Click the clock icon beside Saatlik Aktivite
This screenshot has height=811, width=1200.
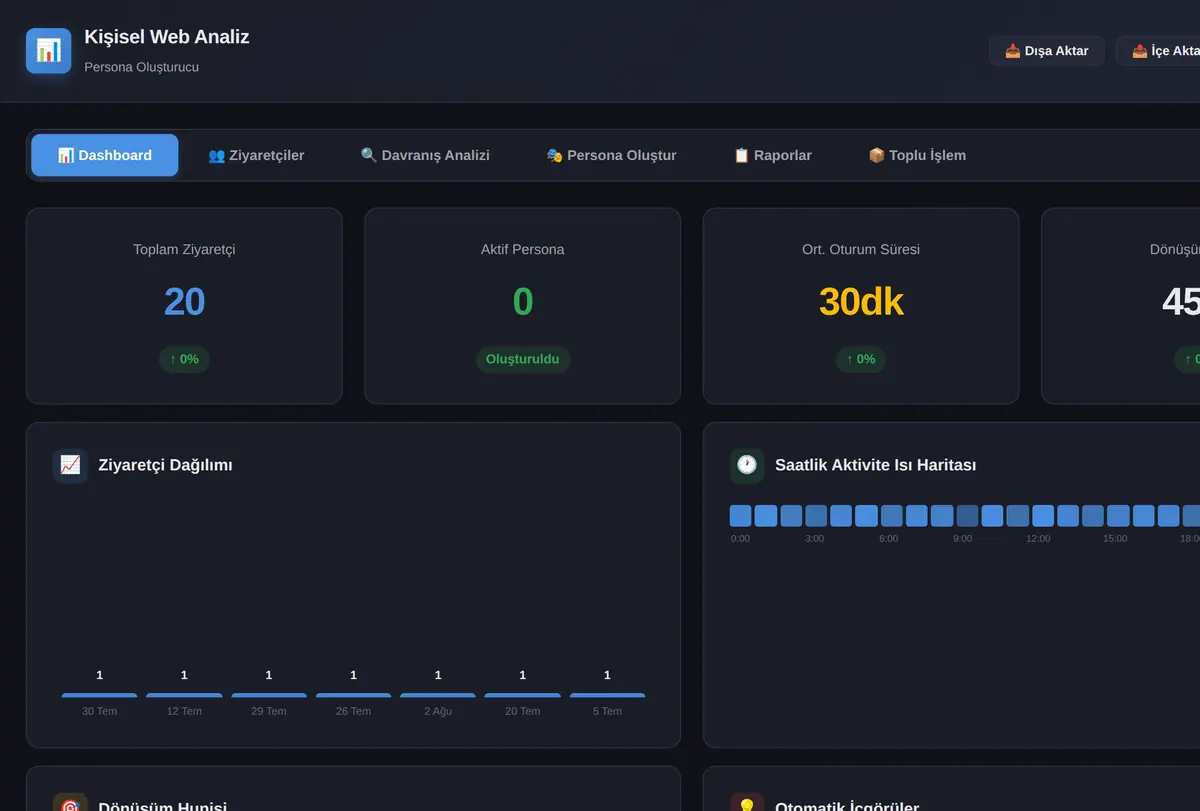click(x=747, y=465)
